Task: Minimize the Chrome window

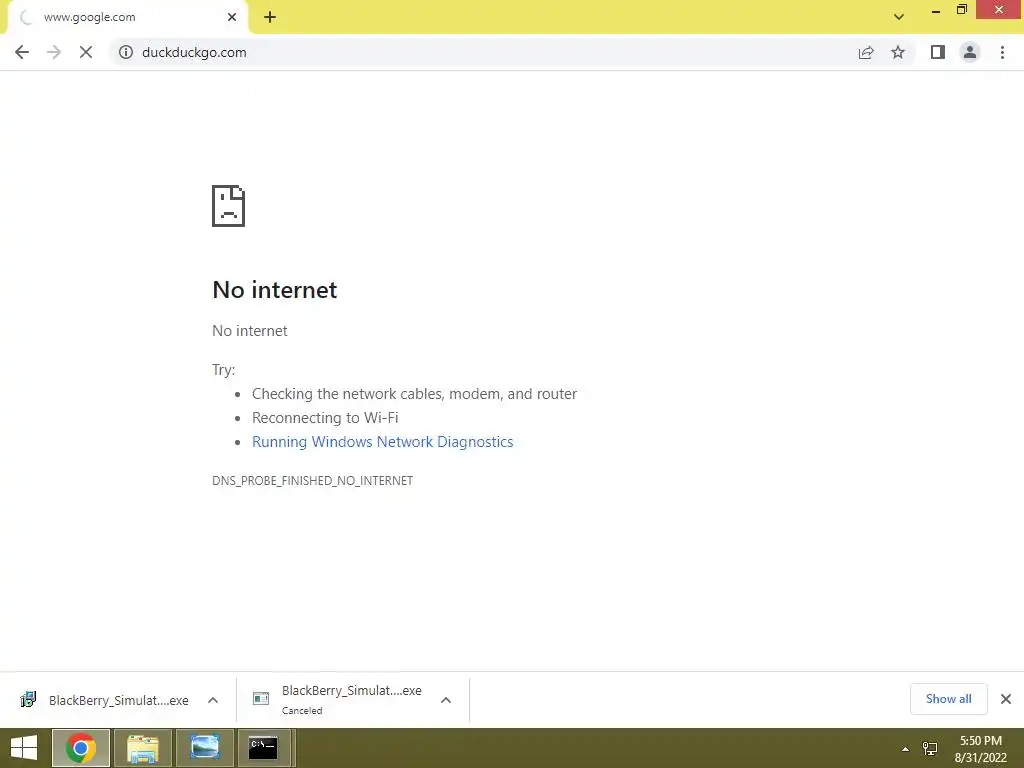Action: (936, 10)
